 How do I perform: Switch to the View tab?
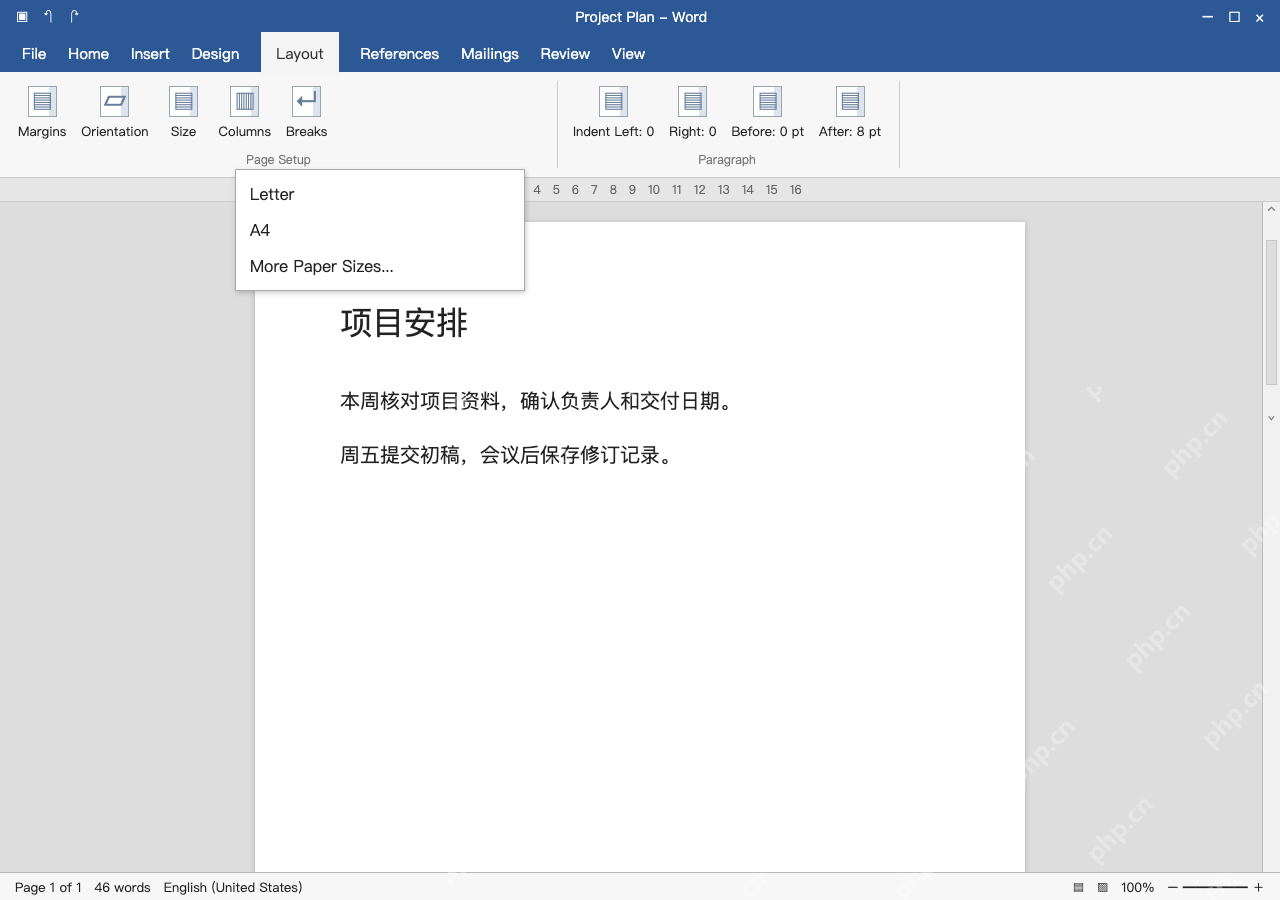(628, 54)
